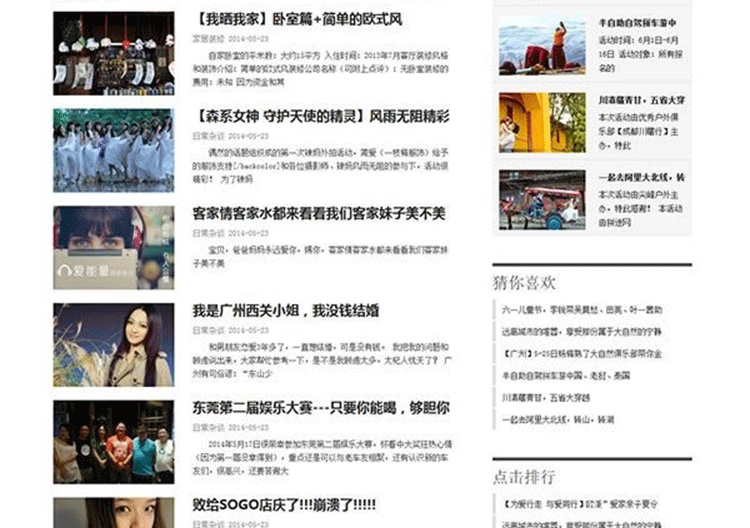The width and height of the screenshot is (750, 528).
Task: Open article 东莞第二届娱乐大赛
Action: pyautogui.click(x=321, y=408)
